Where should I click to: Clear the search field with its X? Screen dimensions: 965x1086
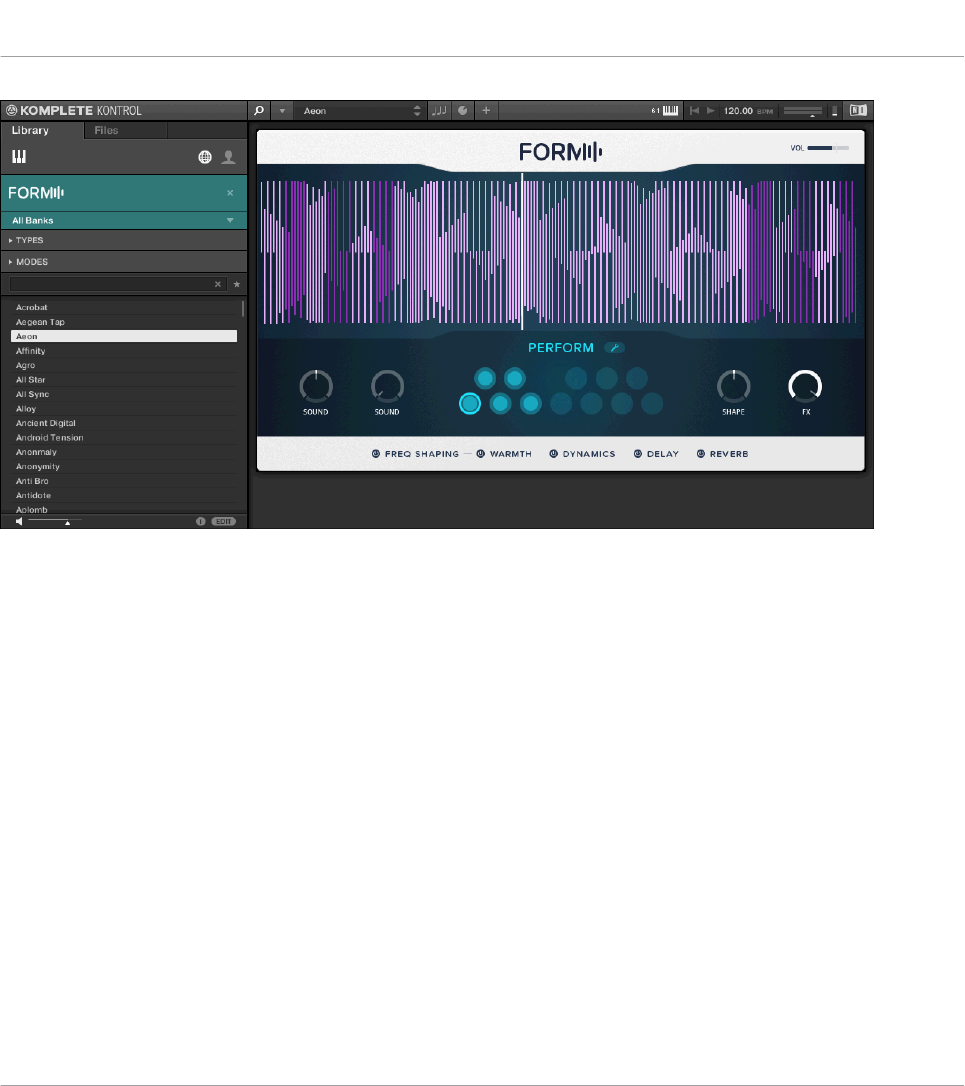(218, 284)
